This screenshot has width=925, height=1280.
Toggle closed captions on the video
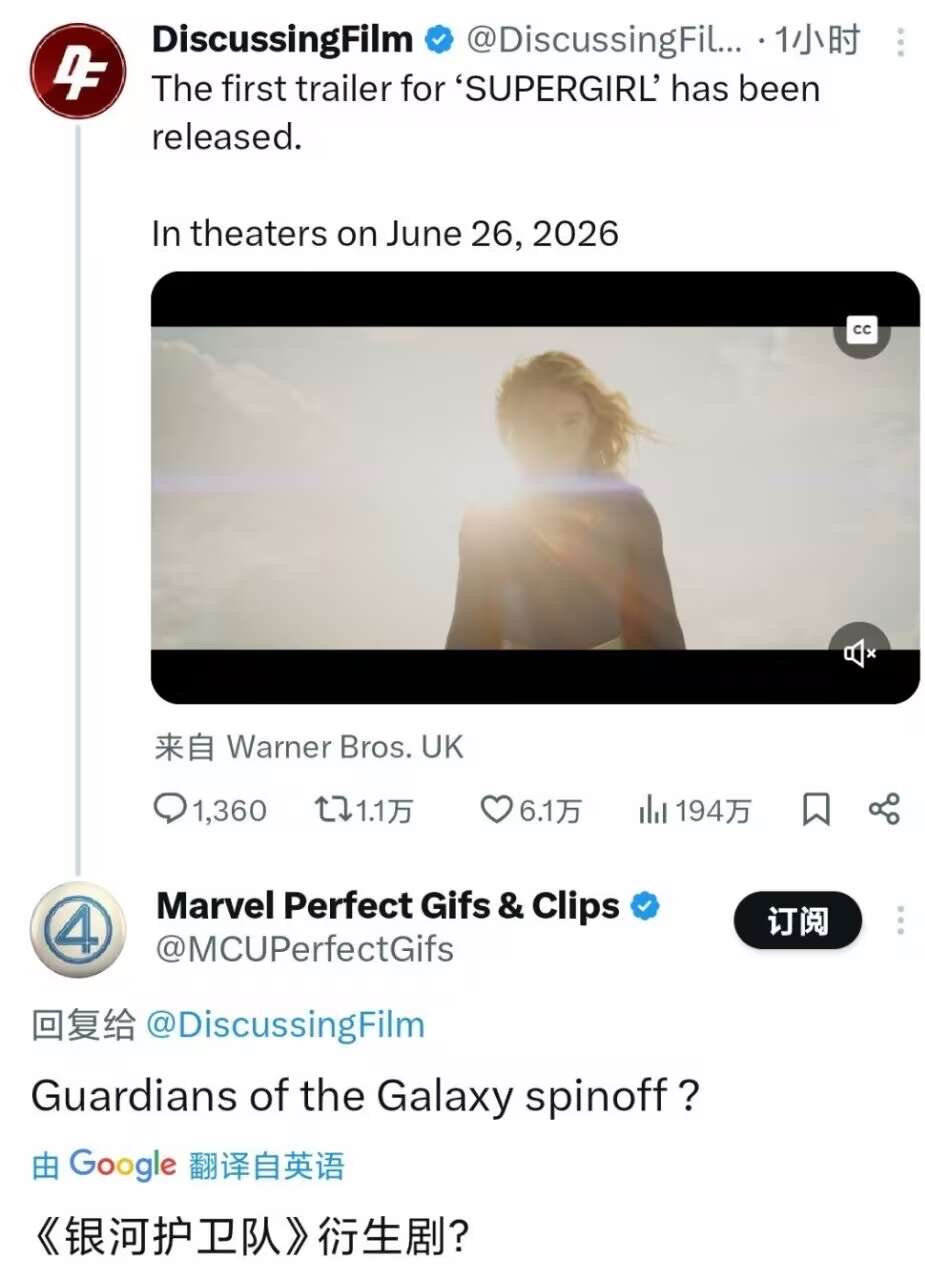pos(861,330)
